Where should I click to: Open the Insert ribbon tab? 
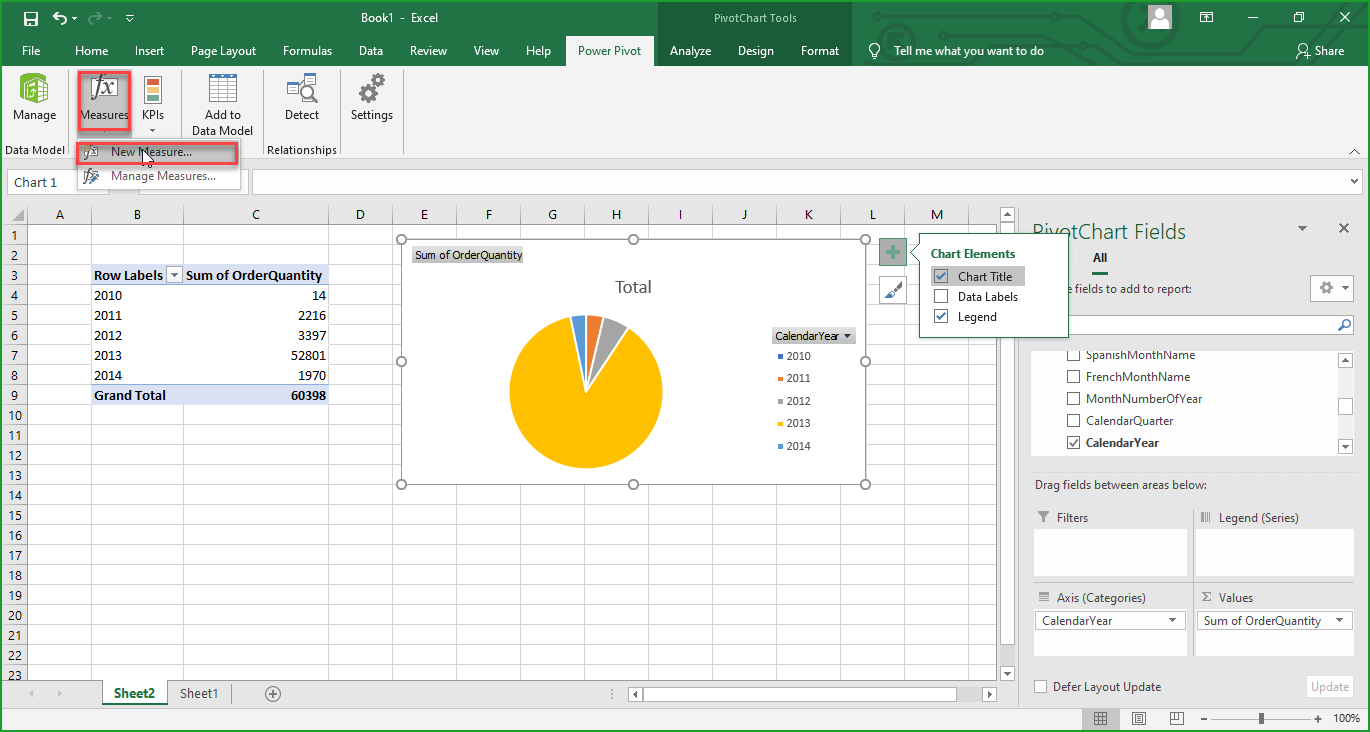click(x=150, y=51)
